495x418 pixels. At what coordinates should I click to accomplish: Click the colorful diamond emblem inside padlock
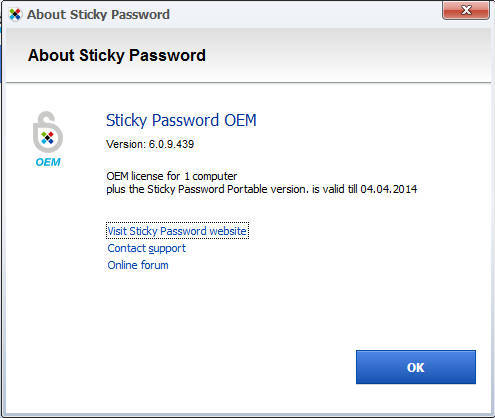[47, 138]
